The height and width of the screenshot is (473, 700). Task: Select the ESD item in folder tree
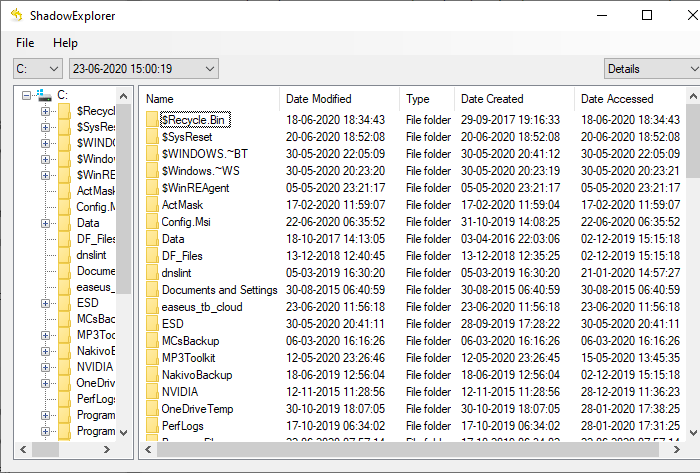(88, 303)
